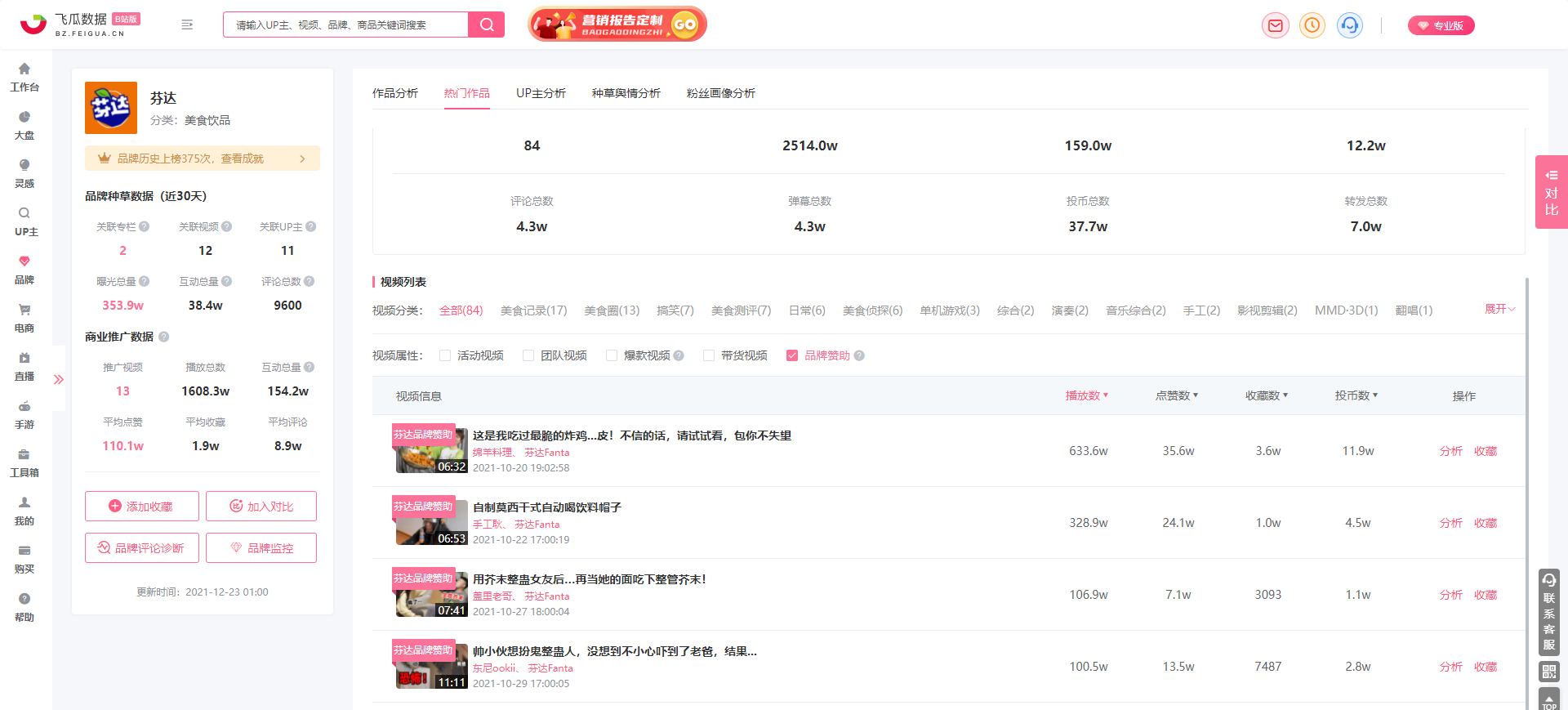Click the red search magnifier button
The width and height of the screenshot is (1568, 710).
coord(487,25)
